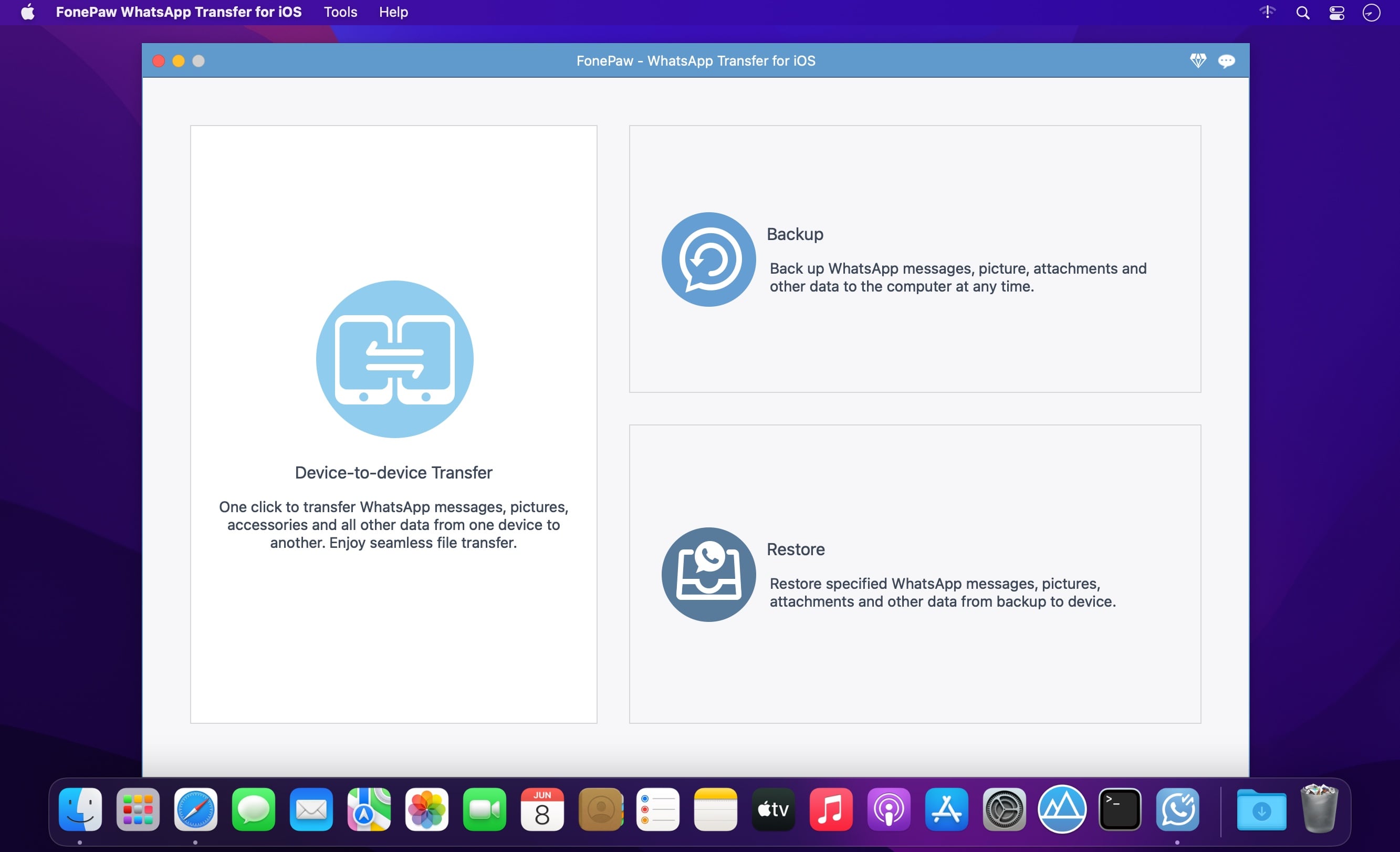Click the clock icon in menu bar
Viewport: 1400px width, 852px height.
[1371, 13]
